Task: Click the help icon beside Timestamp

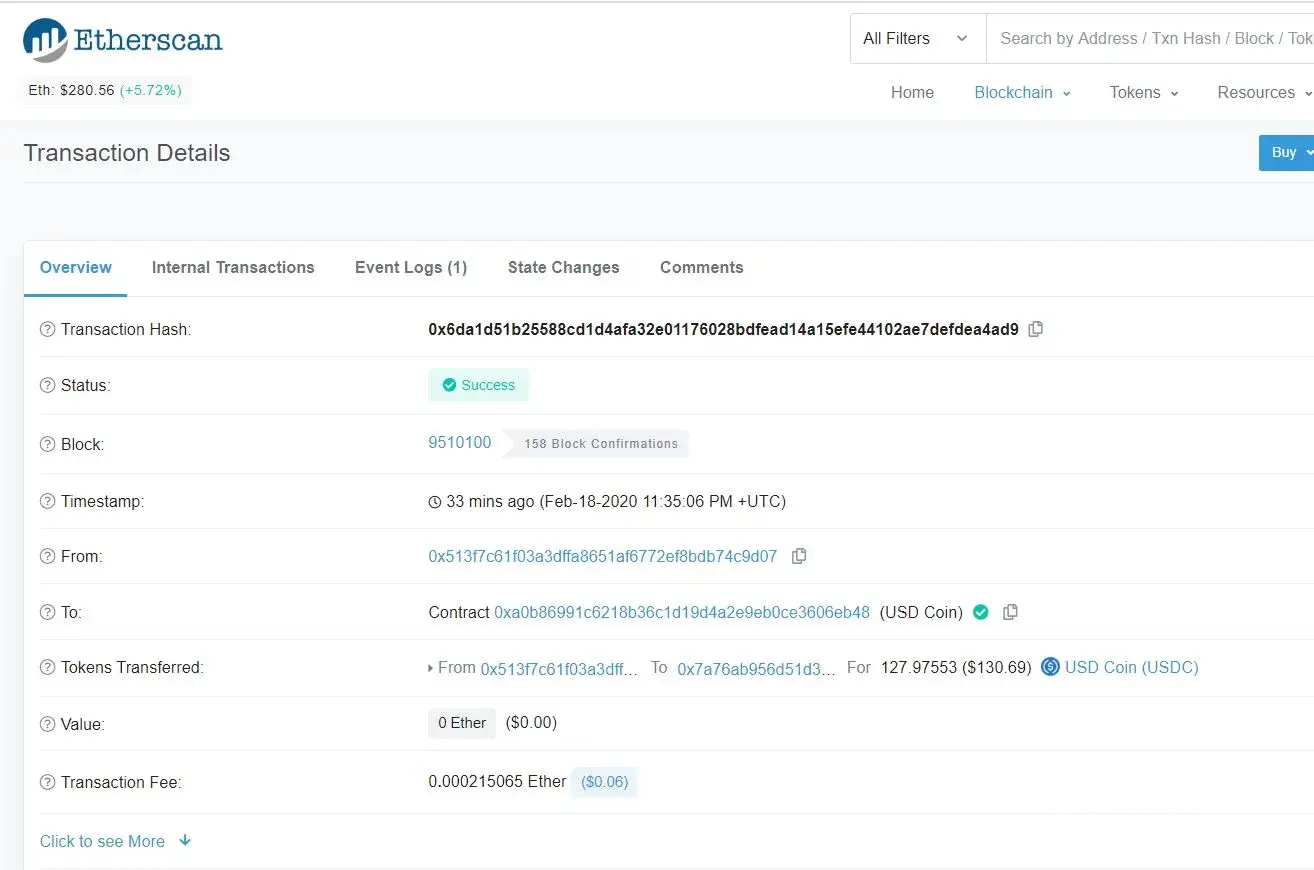Action: [x=47, y=502]
